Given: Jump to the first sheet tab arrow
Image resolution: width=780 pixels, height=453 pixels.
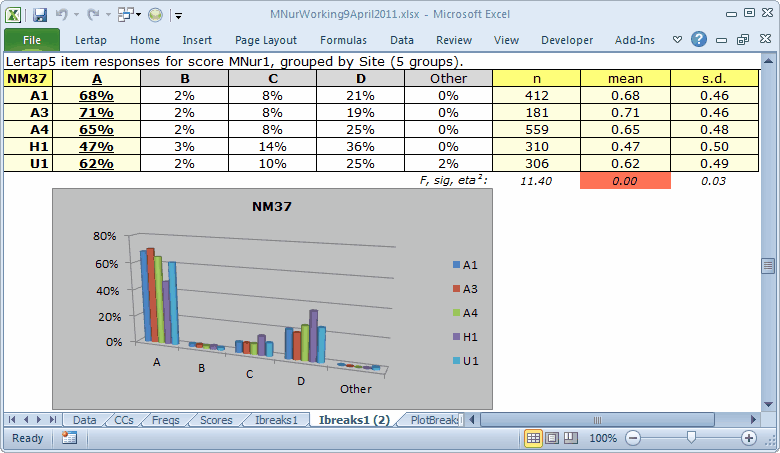Looking at the screenshot, I should point(12,420).
